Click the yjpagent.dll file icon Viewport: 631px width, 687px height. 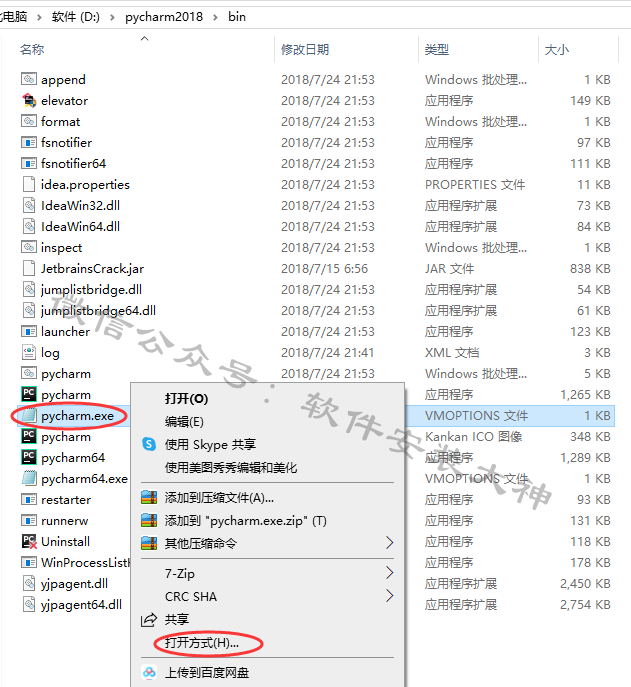click(x=29, y=584)
